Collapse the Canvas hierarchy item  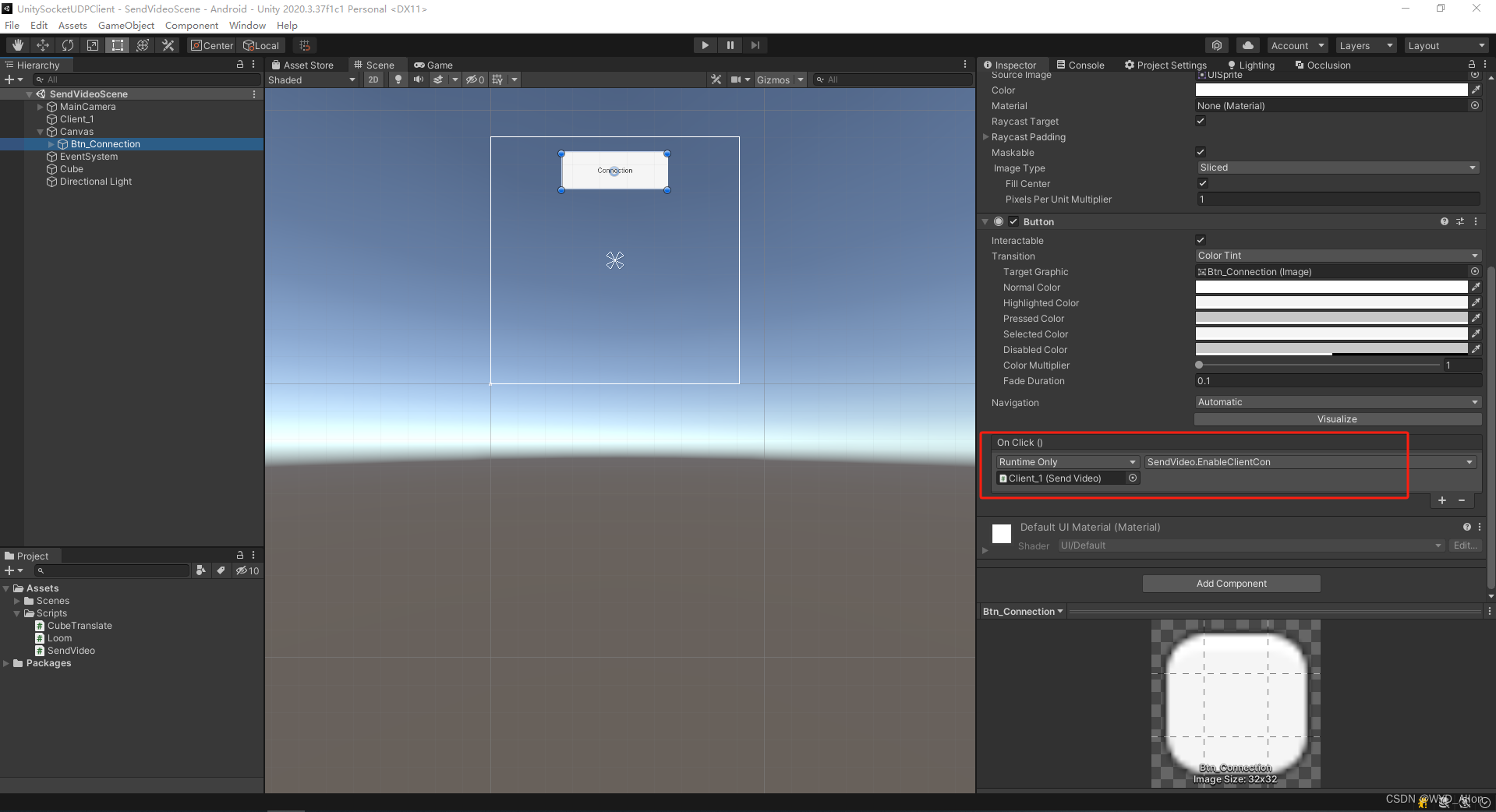(x=41, y=131)
